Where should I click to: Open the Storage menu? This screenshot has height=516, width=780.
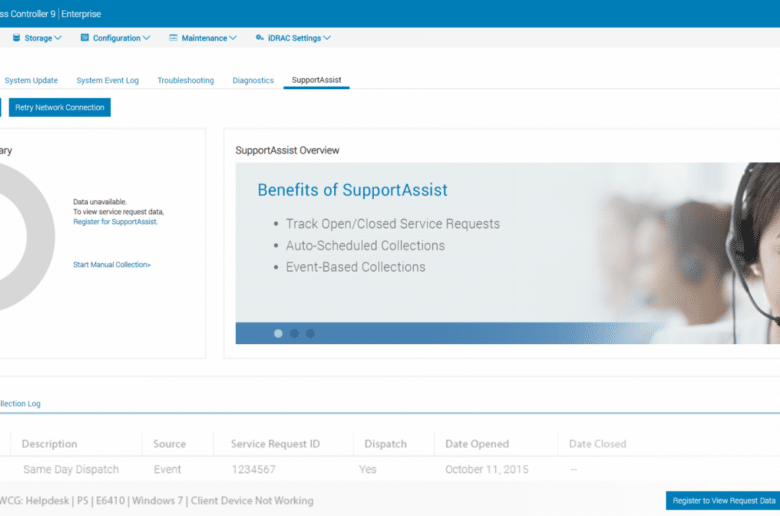[37, 38]
